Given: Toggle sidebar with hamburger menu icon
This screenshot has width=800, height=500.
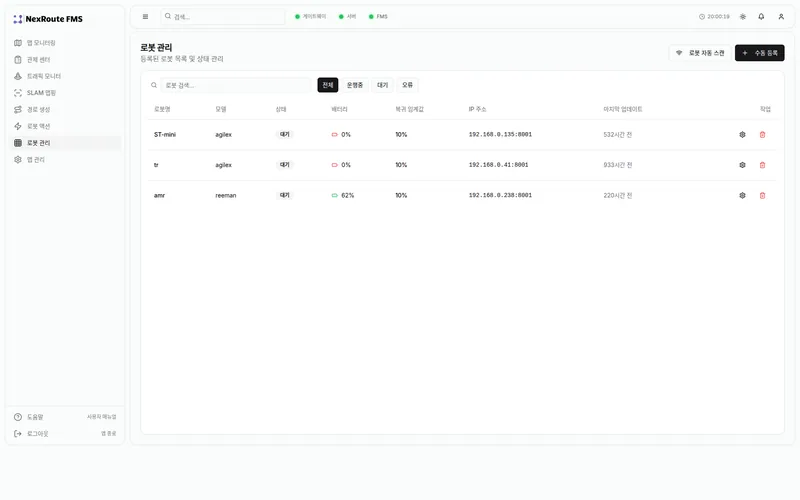Looking at the screenshot, I should pyautogui.click(x=145, y=16).
